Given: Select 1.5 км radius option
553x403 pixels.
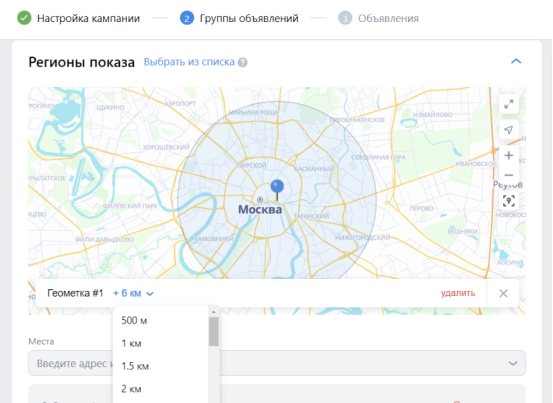Looking at the screenshot, I should pos(160,366).
